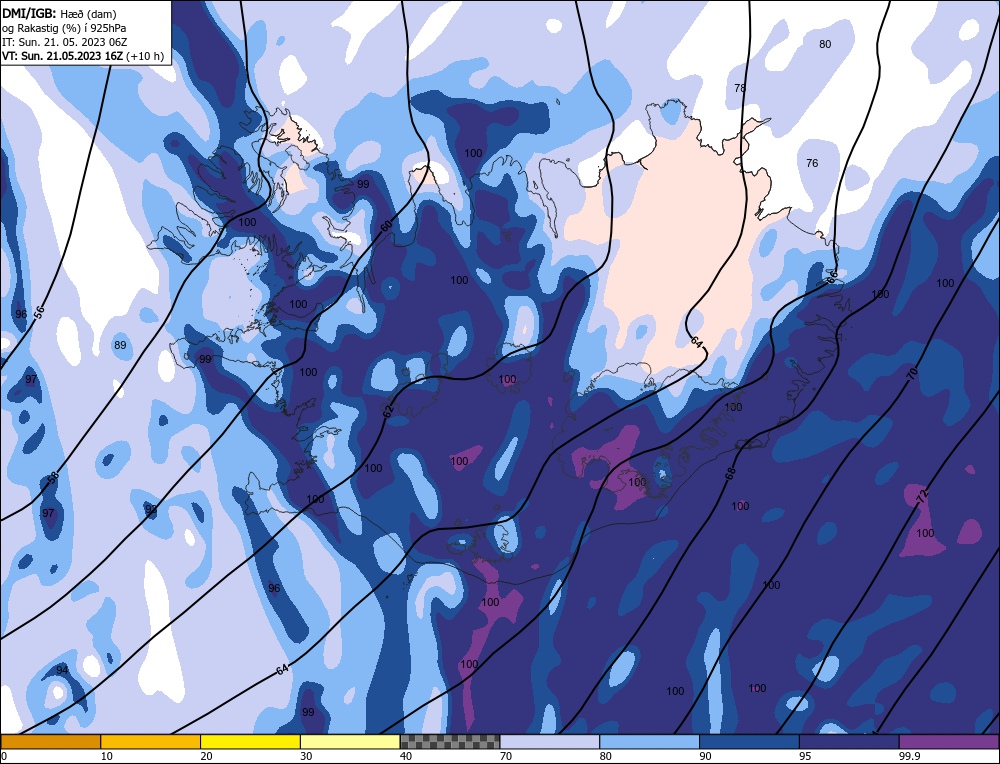Viewport: 1000px width, 764px height.
Task: Click the dark orange 0–10 legend swatch
Action: (50, 742)
